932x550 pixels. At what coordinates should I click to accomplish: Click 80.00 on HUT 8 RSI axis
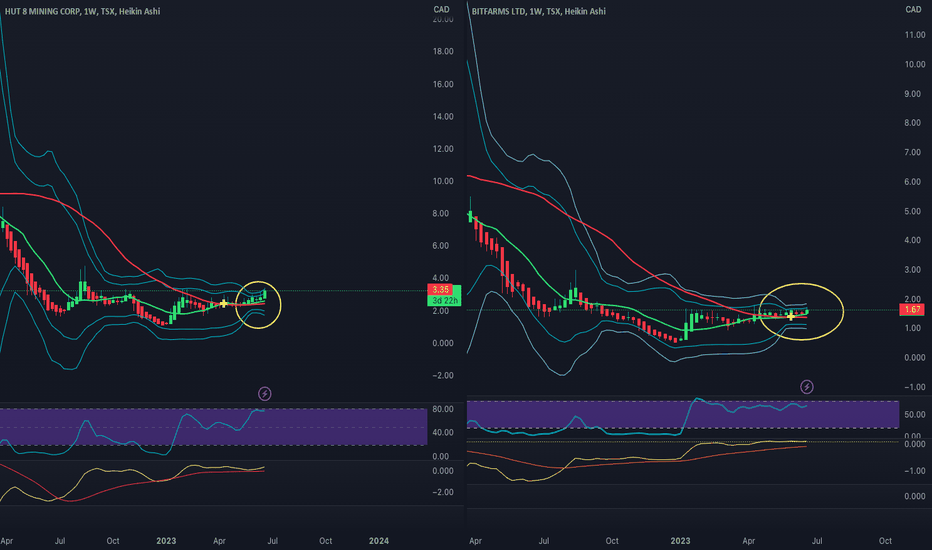443,409
